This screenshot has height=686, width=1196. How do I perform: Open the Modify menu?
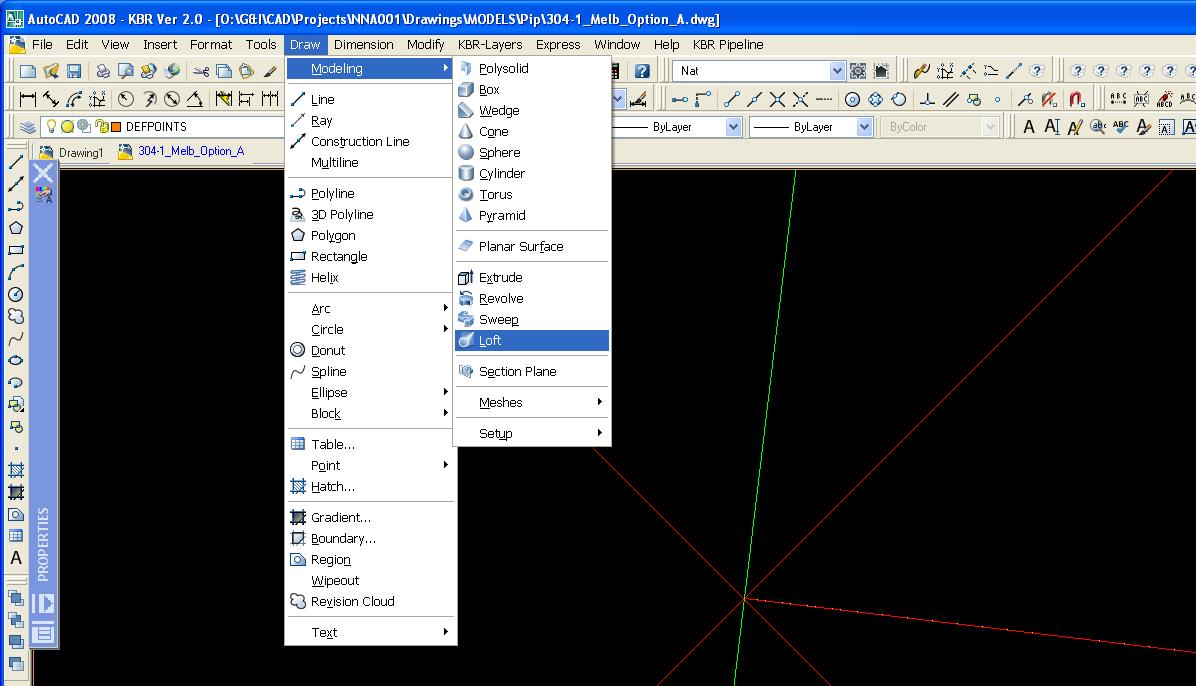426,44
